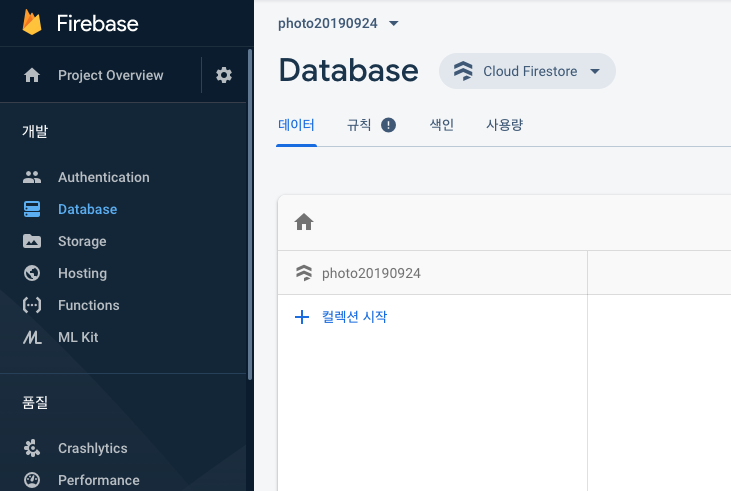Click the Authentication people icon
This screenshot has width=731, height=491.
pyautogui.click(x=32, y=177)
